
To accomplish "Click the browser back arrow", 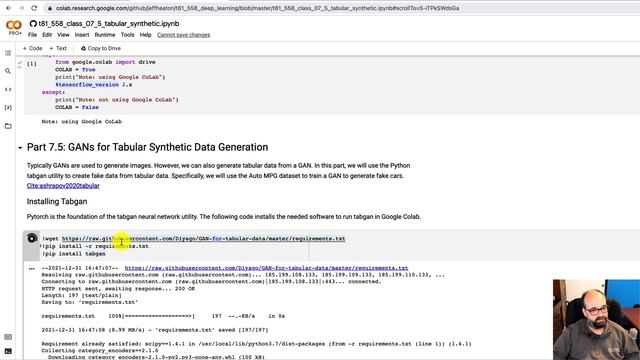I will click(9, 8).
